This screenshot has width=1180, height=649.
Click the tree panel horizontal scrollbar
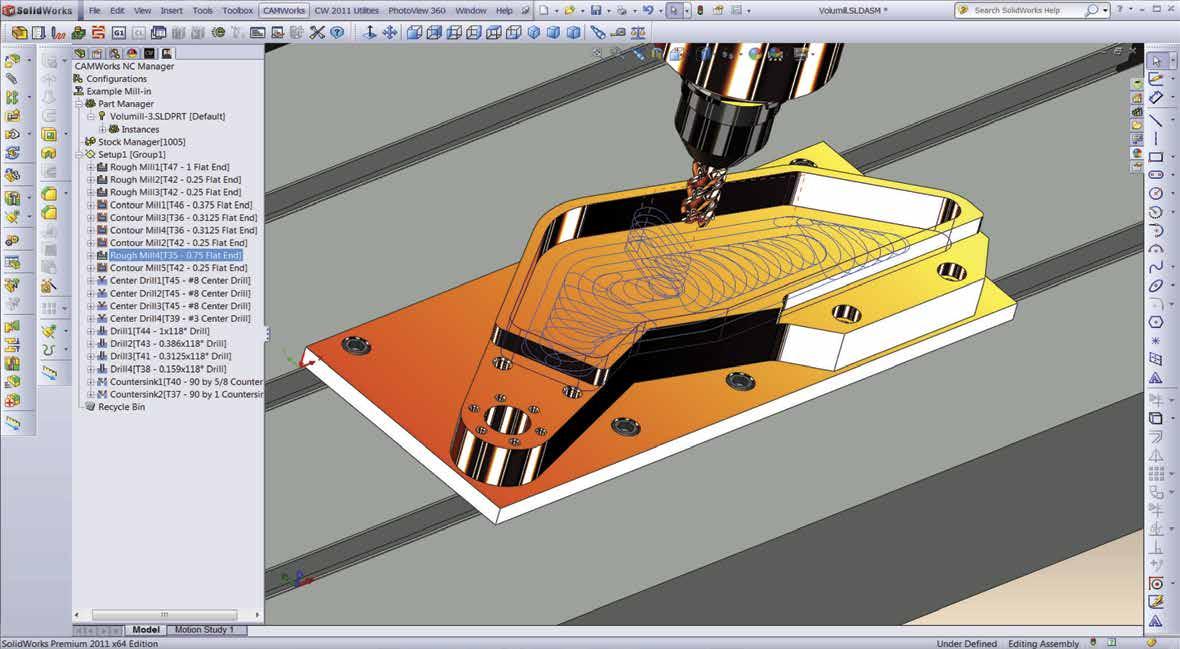click(164, 615)
